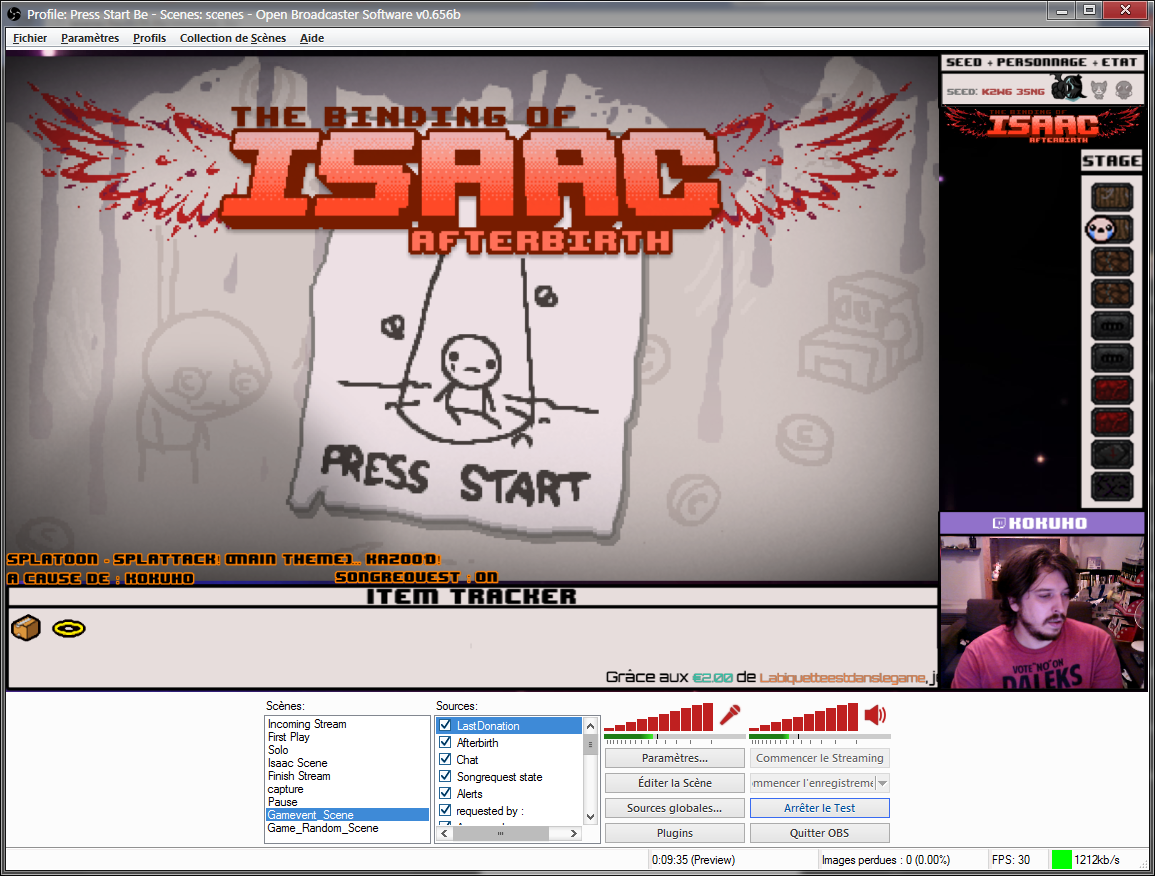Click the webcam feed in the preview
This screenshot has width=1155, height=876.
point(1042,612)
